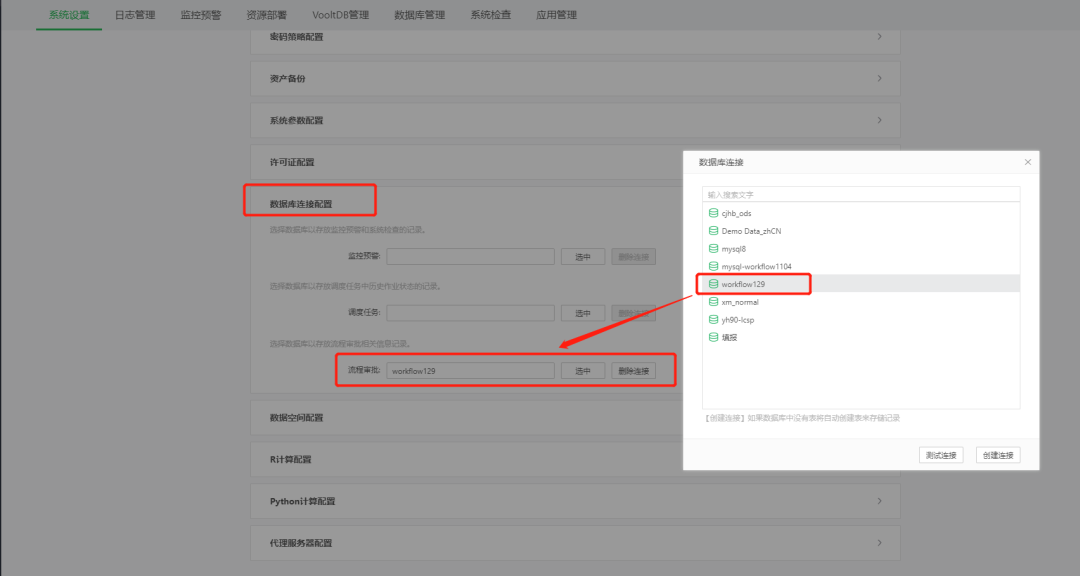Open the 系统检查 tab
This screenshot has height=576, width=1080.
click(490, 14)
